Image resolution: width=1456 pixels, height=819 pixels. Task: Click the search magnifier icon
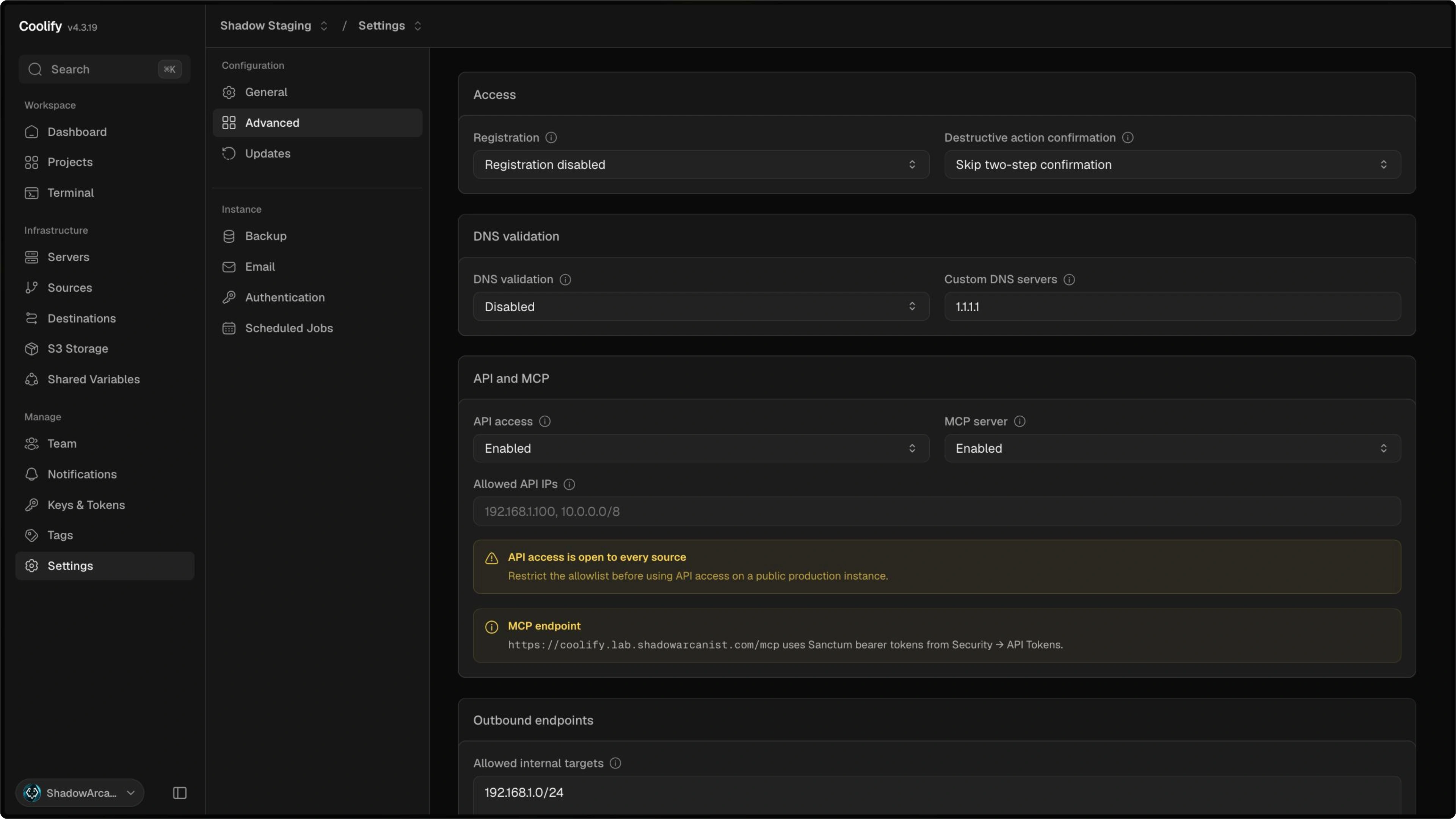point(35,69)
